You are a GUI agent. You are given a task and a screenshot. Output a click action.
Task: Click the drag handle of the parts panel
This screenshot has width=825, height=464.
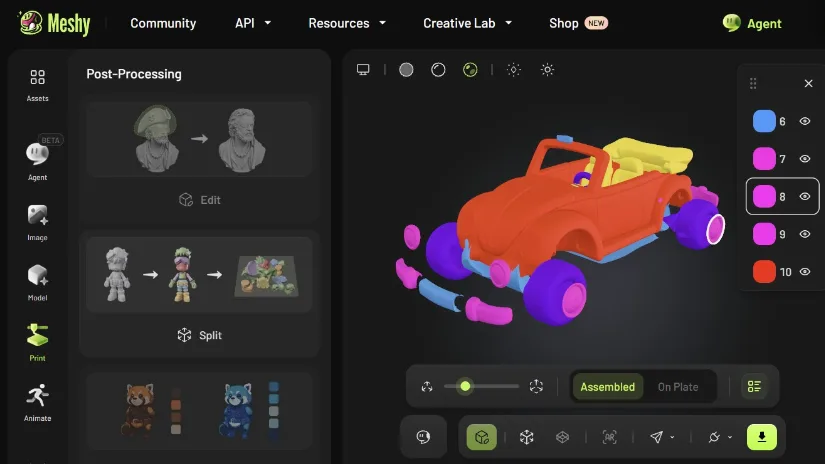(753, 83)
